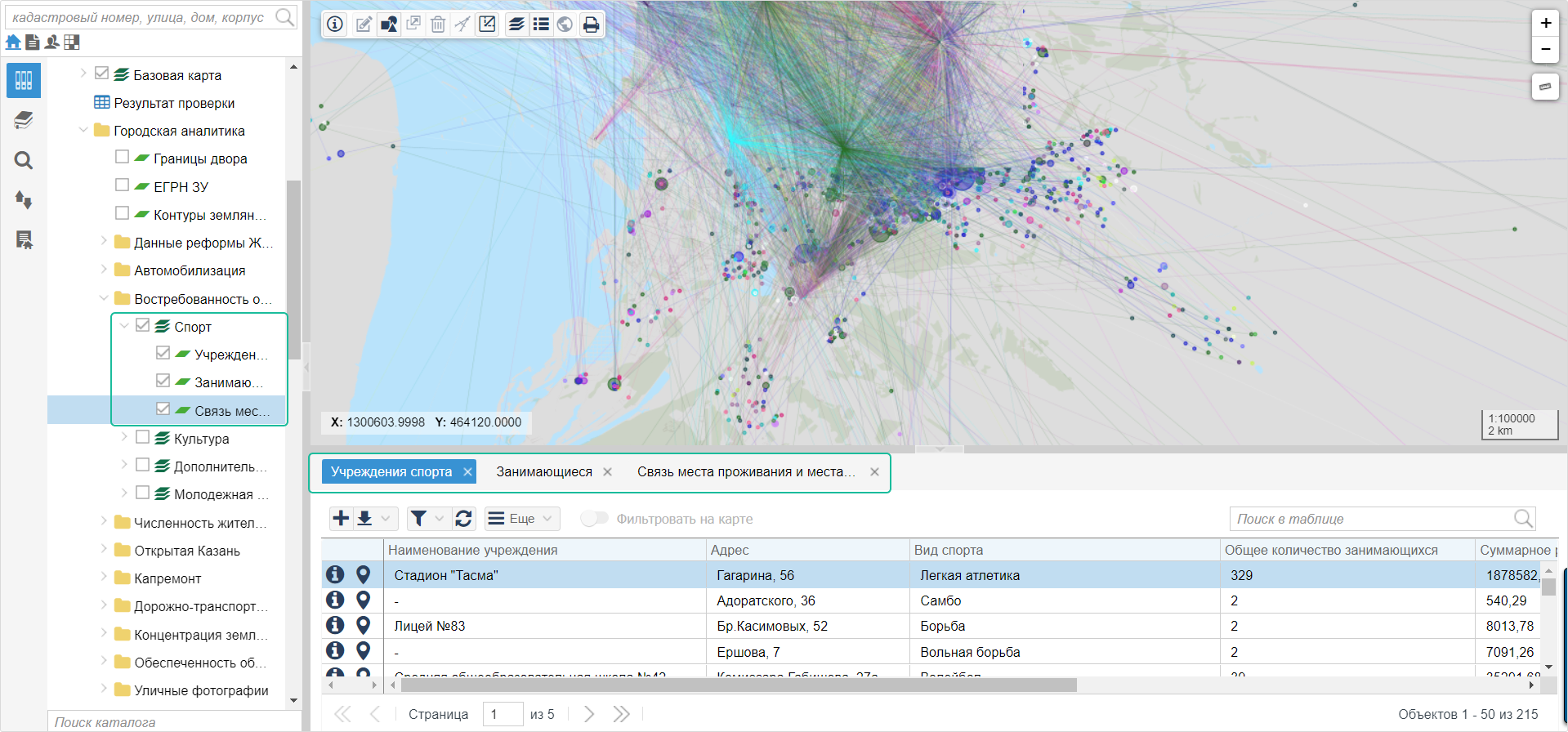
Task: Expand the Автомобилизация folder
Action: tap(104, 269)
